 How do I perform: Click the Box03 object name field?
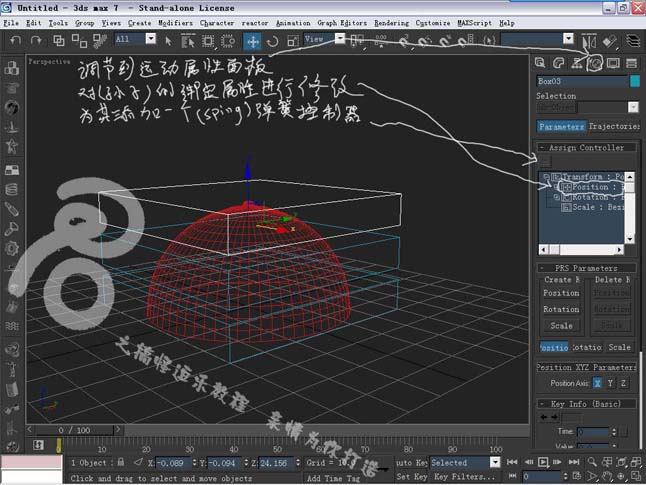pyautogui.click(x=582, y=81)
